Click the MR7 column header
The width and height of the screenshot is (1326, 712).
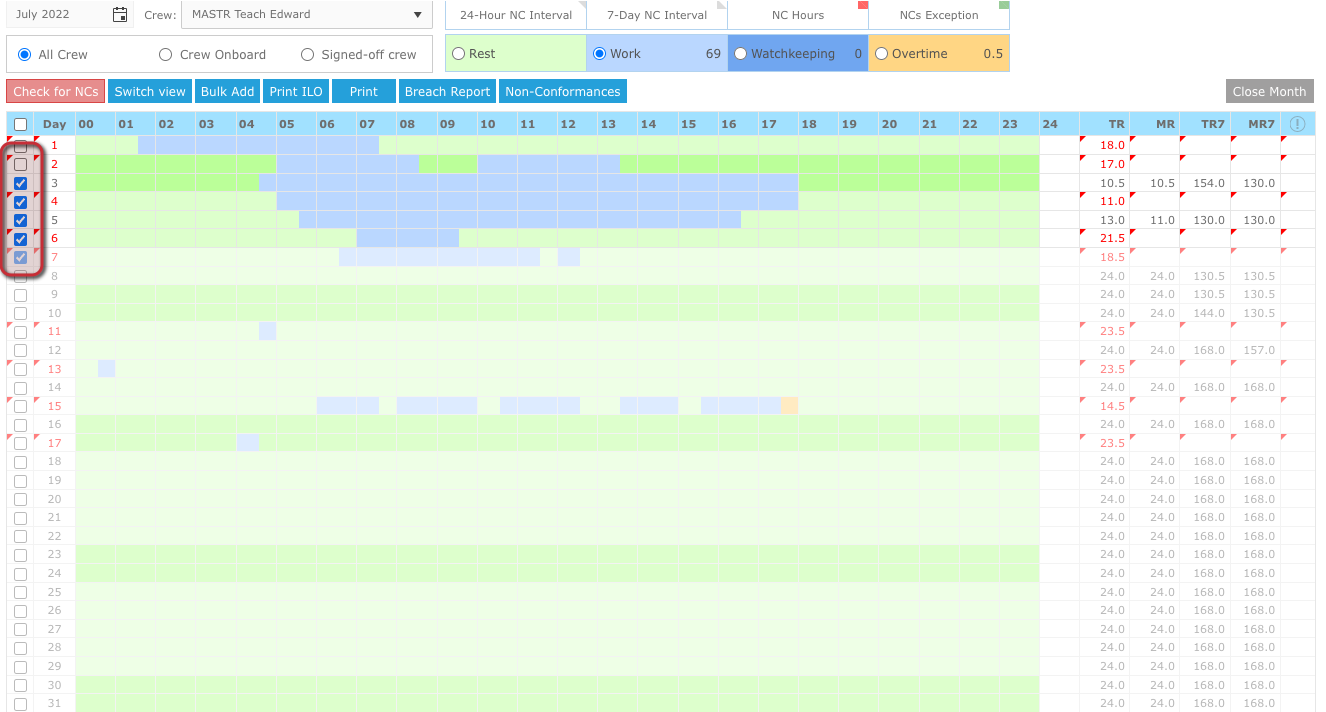pyautogui.click(x=1255, y=124)
